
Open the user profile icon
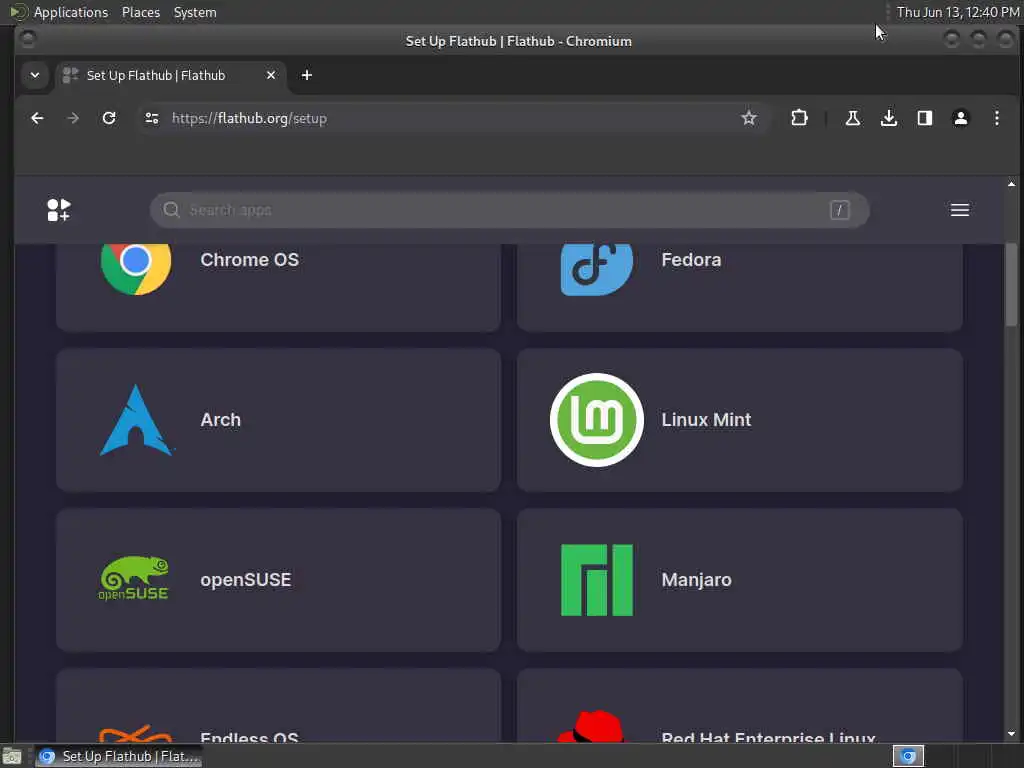(961, 118)
